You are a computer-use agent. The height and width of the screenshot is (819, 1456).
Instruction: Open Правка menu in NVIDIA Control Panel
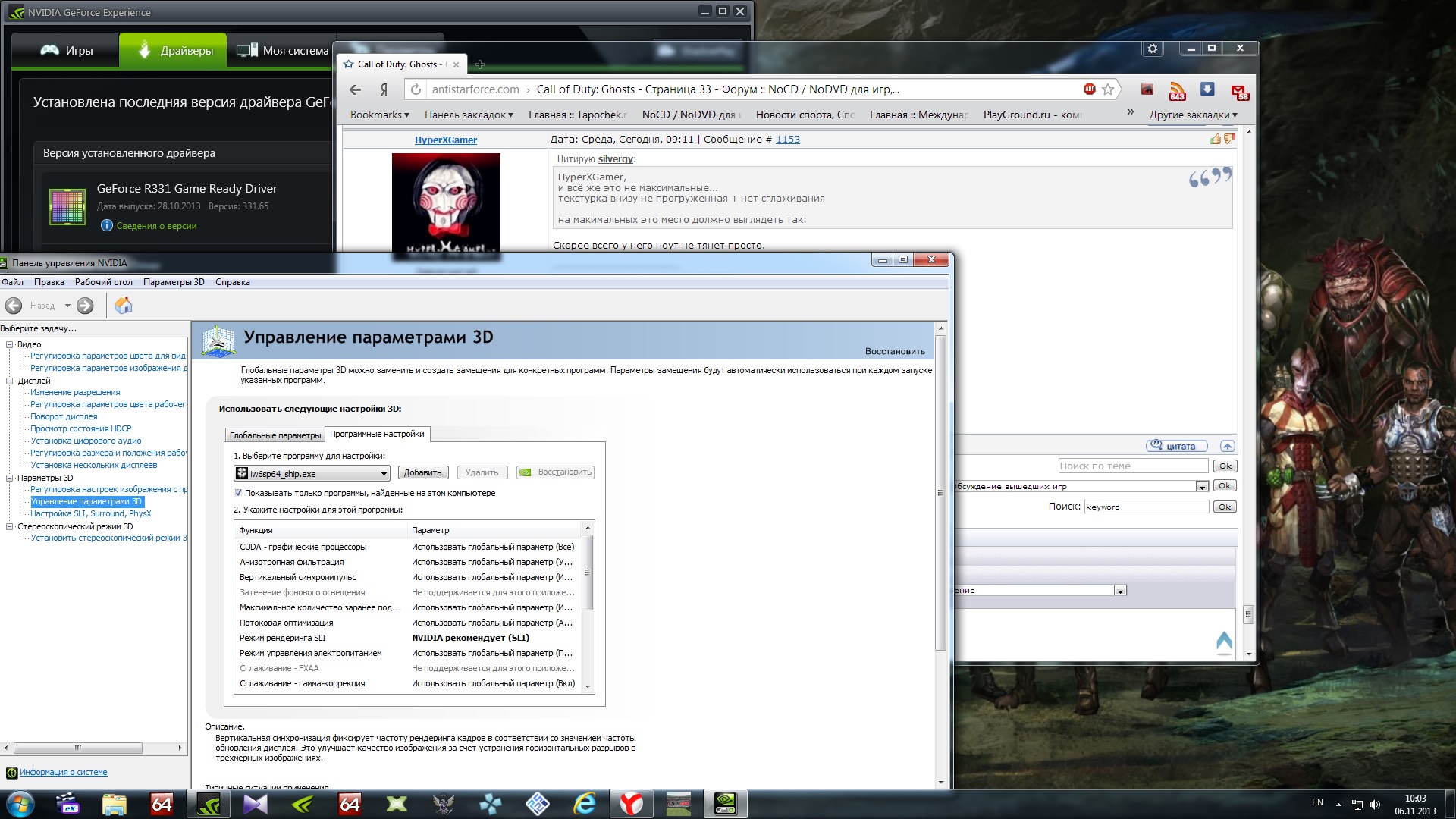(49, 282)
